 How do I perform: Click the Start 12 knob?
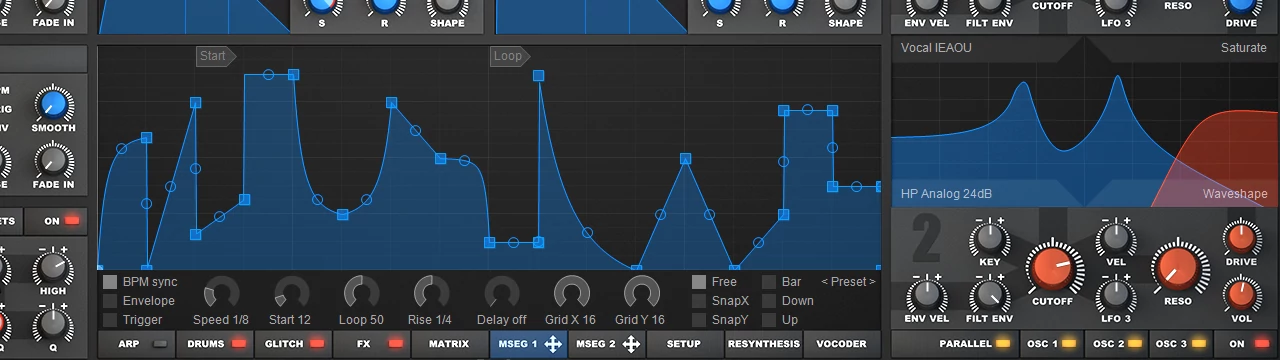(291, 293)
